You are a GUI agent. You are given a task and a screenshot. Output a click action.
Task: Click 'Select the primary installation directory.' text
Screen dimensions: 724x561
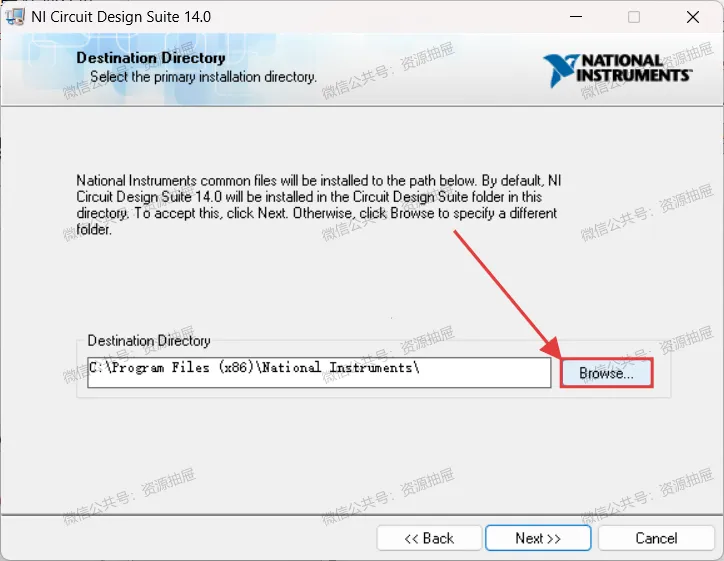click(203, 77)
